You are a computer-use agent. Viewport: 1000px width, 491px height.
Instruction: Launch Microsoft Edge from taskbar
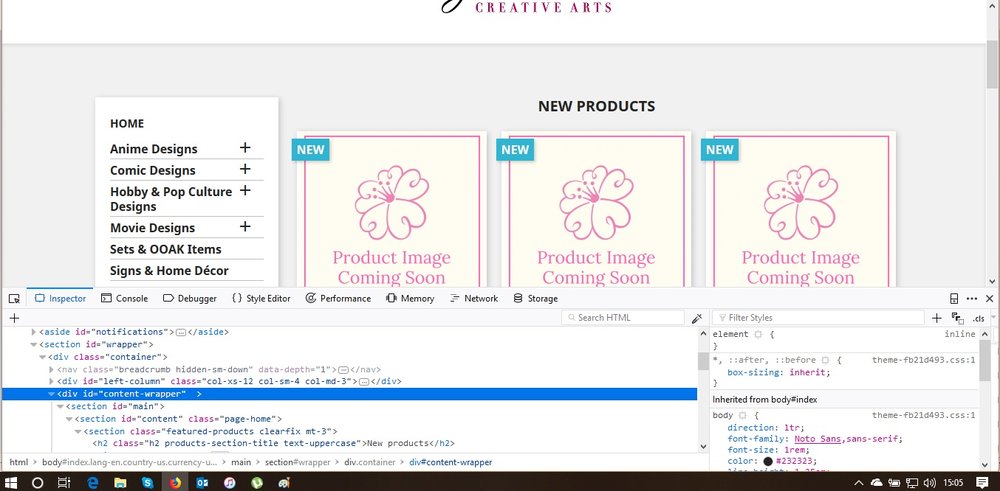click(x=93, y=483)
